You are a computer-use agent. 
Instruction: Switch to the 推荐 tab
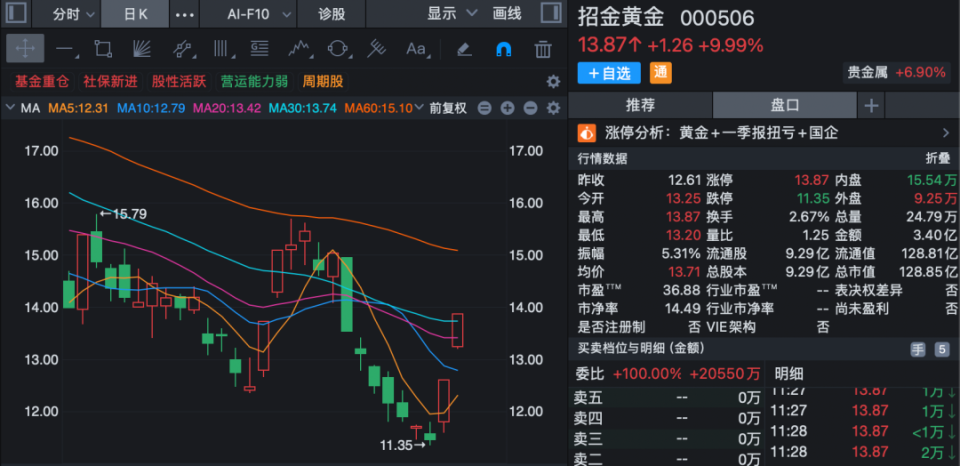(640, 105)
